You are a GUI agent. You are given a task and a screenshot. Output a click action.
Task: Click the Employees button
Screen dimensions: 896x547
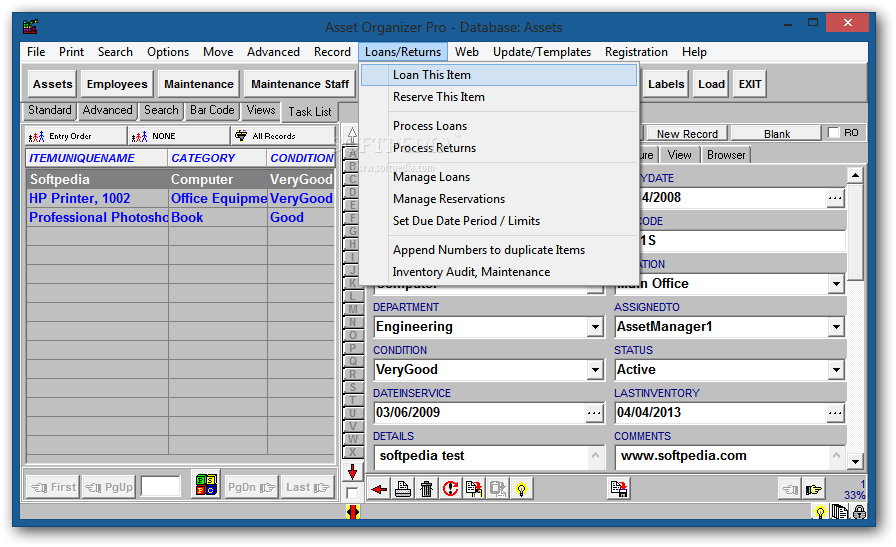(x=117, y=85)
